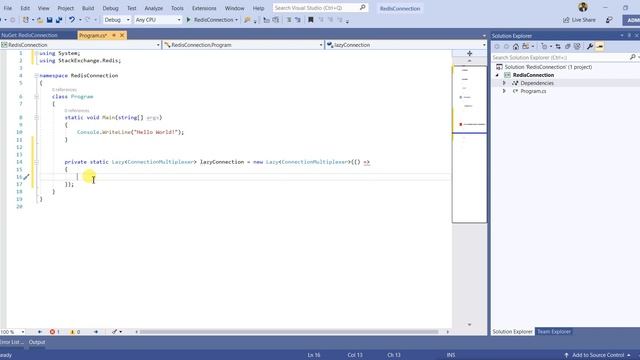The image size is (640, 360).
Task: Click the horizontal scrollbar in the code editor
Action: pos(289,332)
